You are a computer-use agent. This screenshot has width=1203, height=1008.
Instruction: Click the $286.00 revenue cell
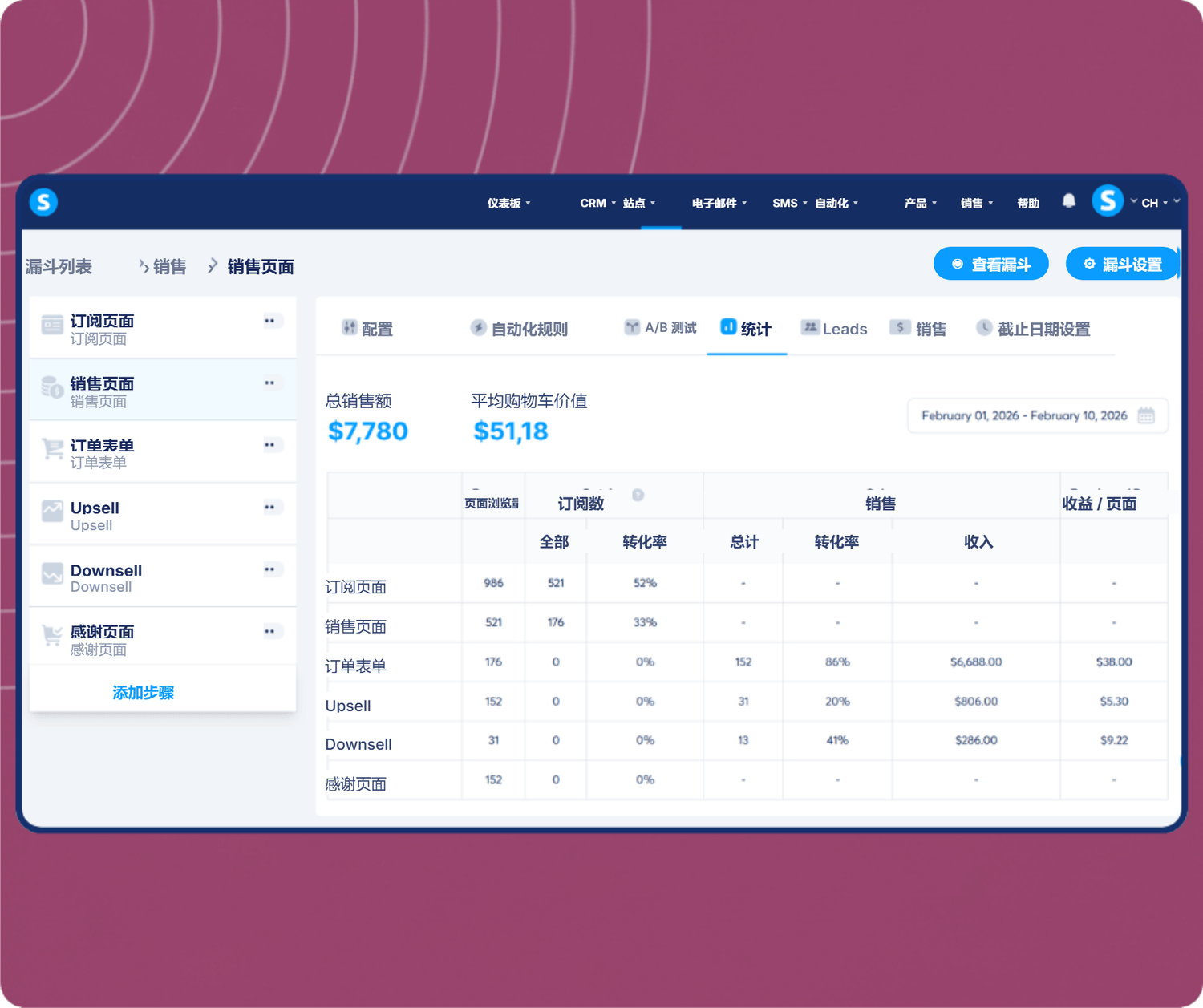[976, 740]
